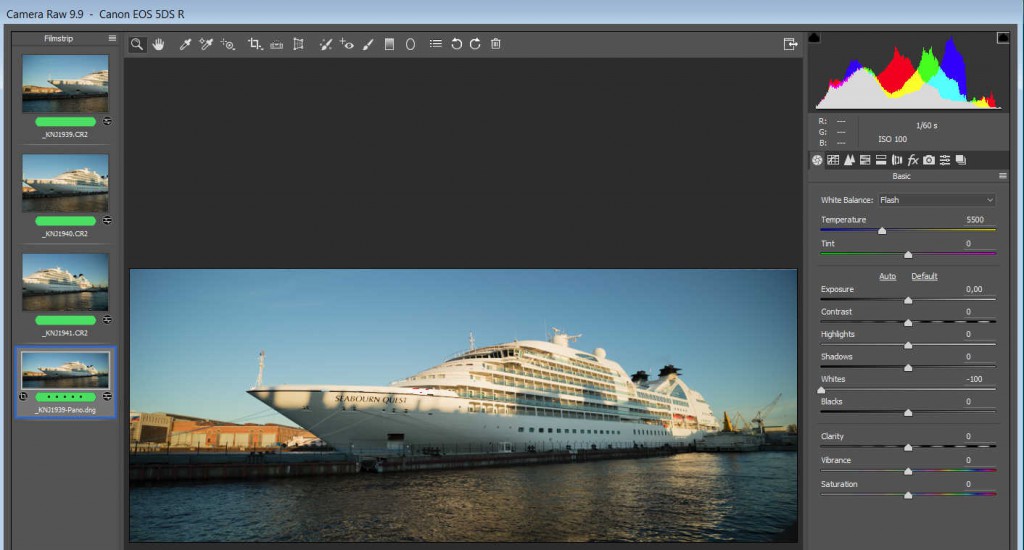
Task: Activate the Crop tool
Action: tap(254, 44)
